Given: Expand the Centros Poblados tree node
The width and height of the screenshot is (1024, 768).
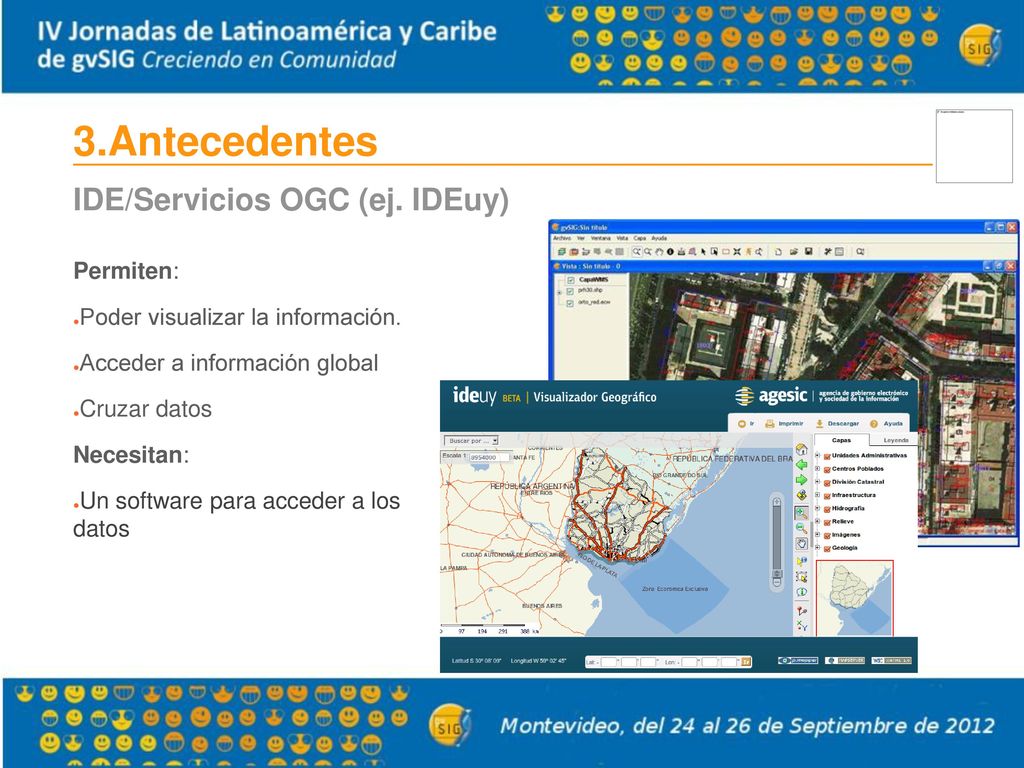Looking at the screenshot, I should point(818,468).
